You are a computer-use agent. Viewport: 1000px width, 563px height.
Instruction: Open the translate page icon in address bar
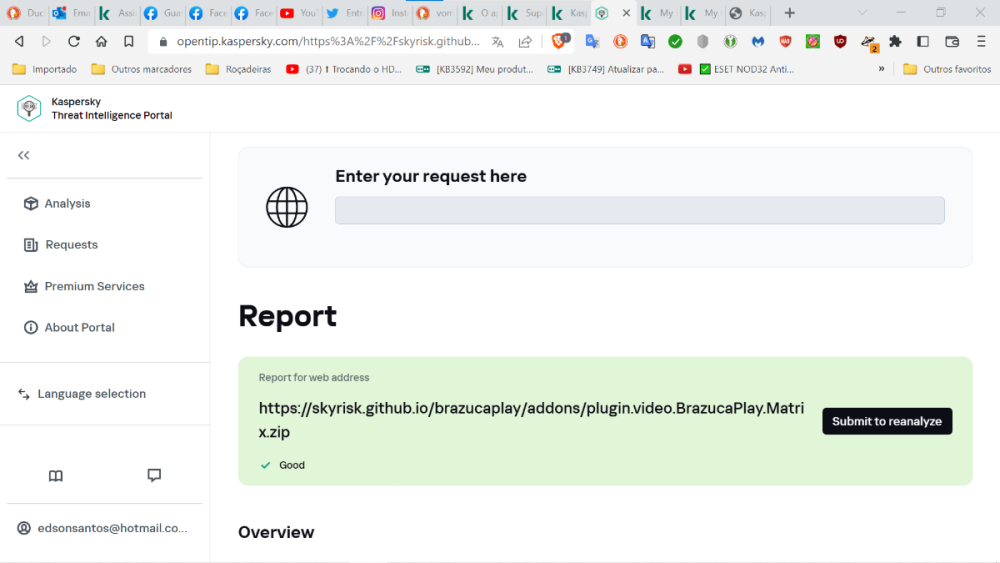pos(497,42)
